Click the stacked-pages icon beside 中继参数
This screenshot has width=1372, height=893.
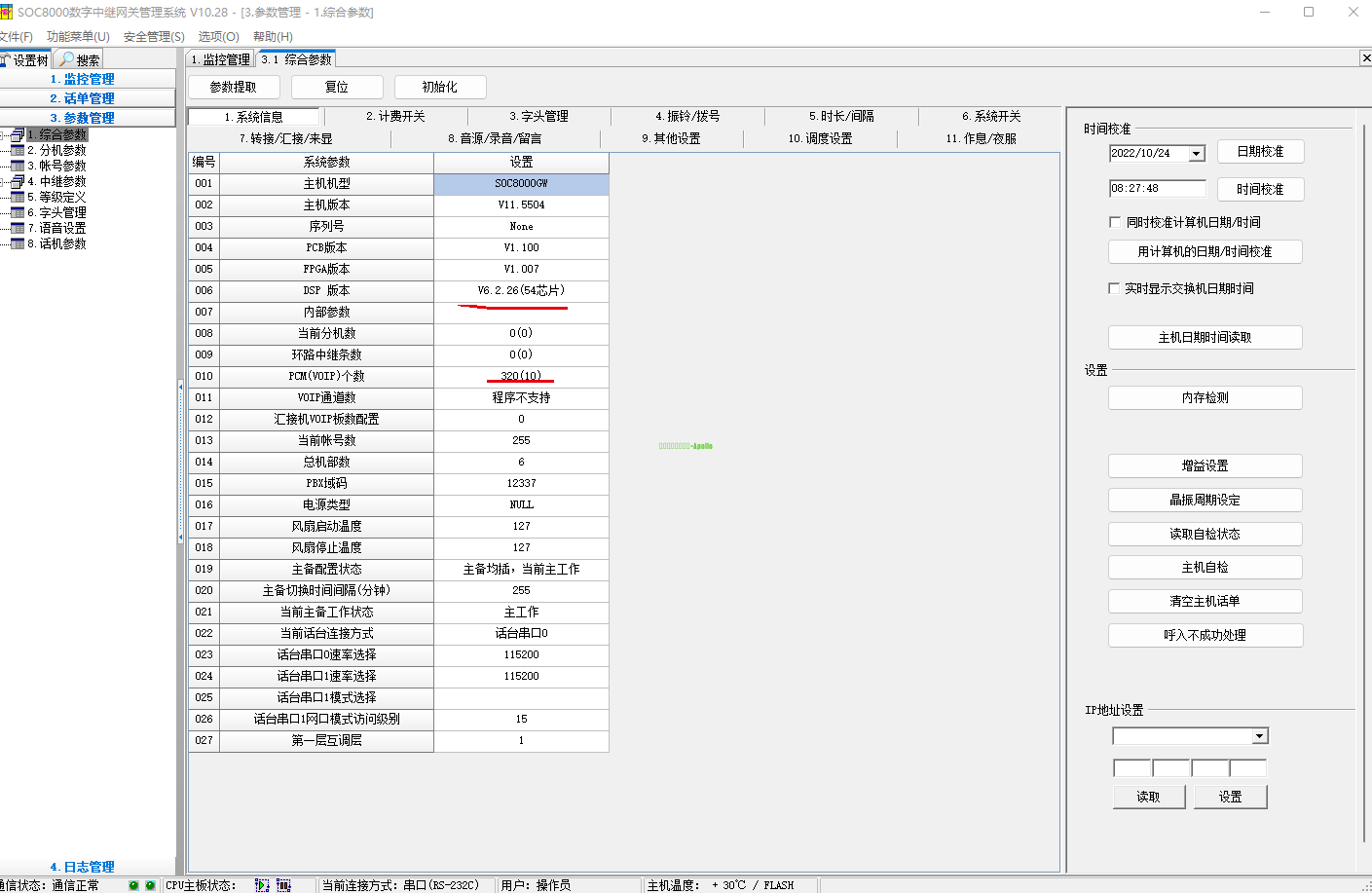[18, 181]
